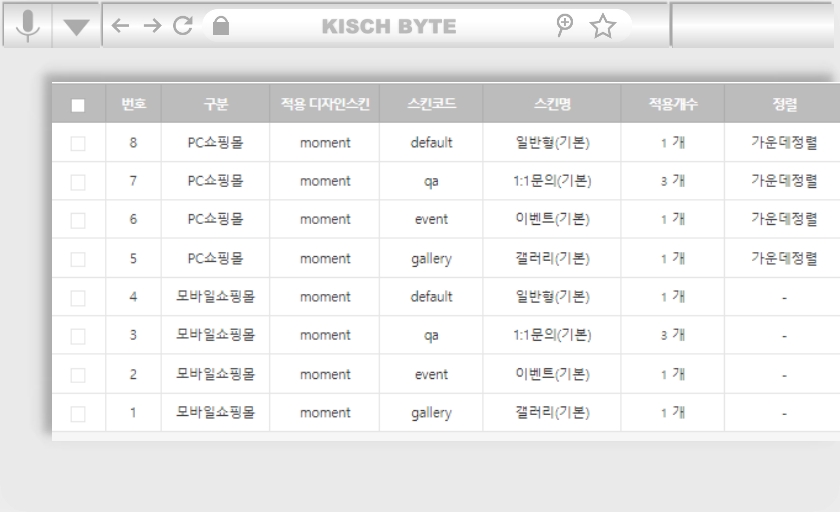Click gallery skin code in row 1
This screenshot has height=512, width=840.
431,413
